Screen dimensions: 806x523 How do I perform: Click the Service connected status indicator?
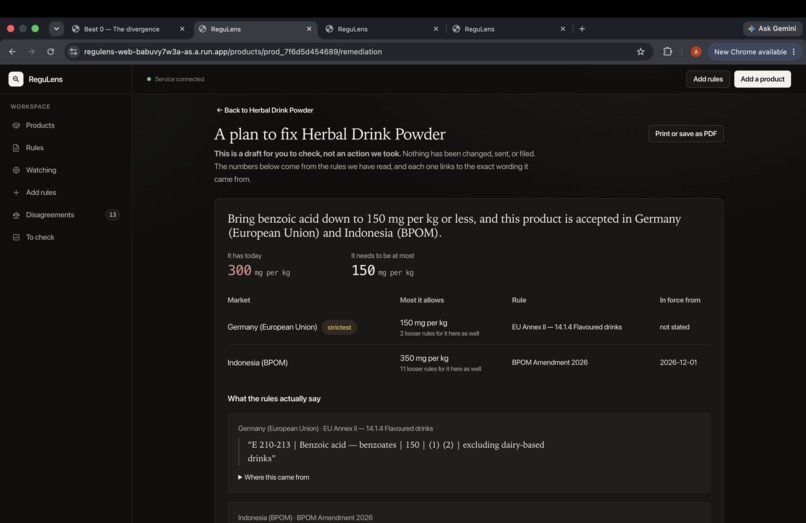(x=175, y=79)
